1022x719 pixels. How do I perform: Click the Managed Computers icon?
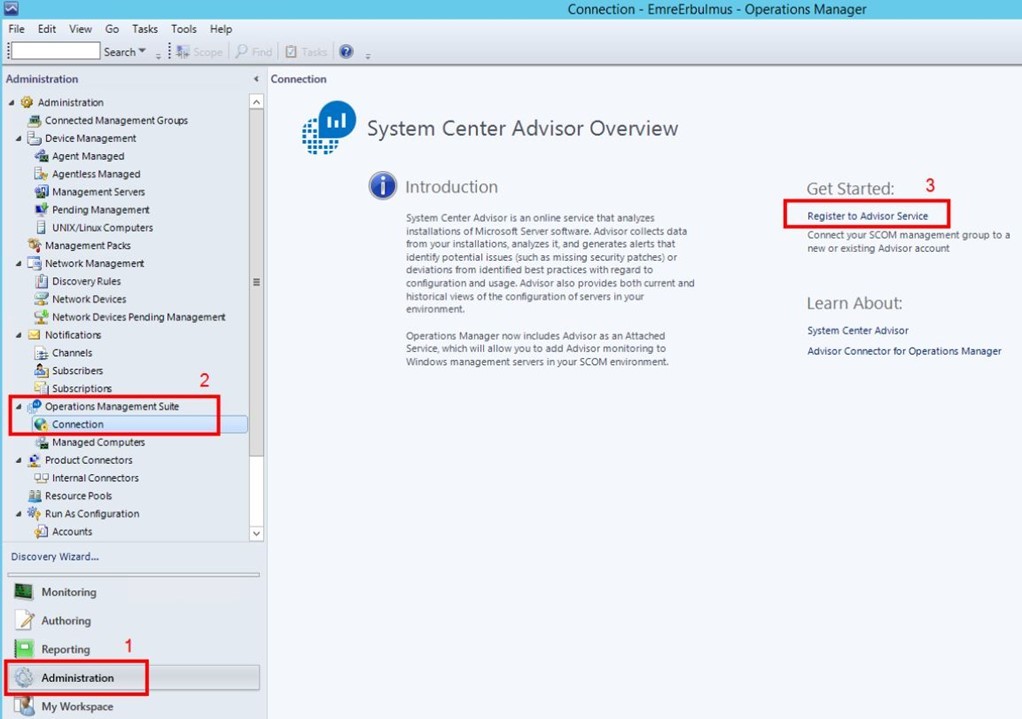[x=41, y=442]
